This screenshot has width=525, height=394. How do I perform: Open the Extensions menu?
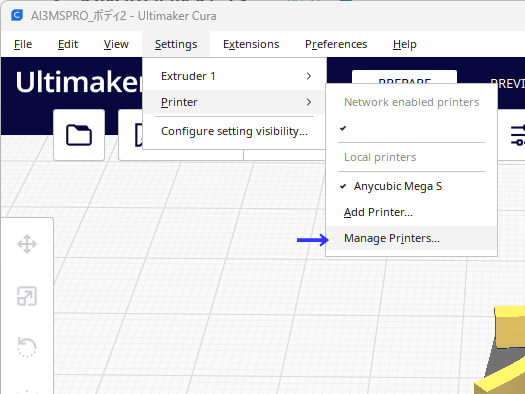251,44
